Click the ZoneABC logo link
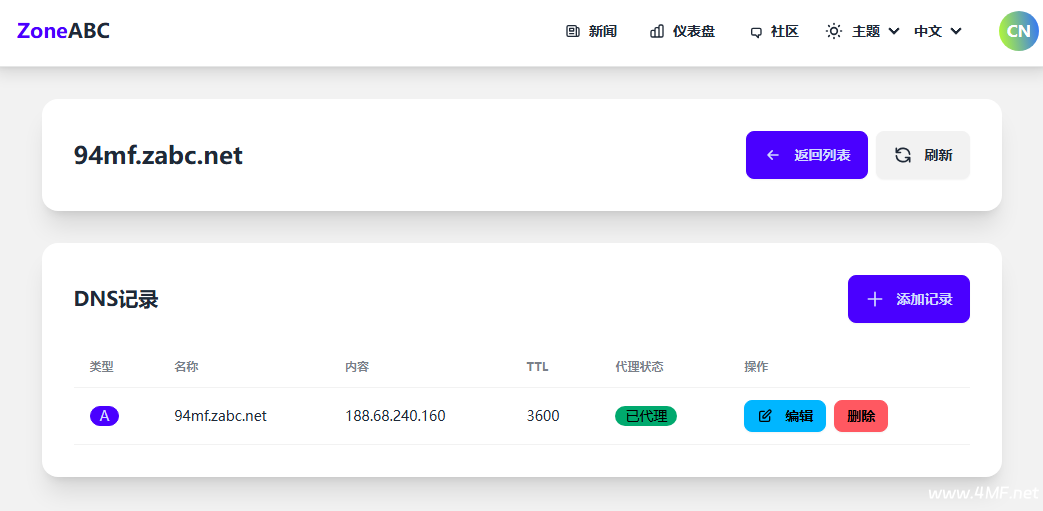Screen dimensions: 1043x511 [63, 31]
